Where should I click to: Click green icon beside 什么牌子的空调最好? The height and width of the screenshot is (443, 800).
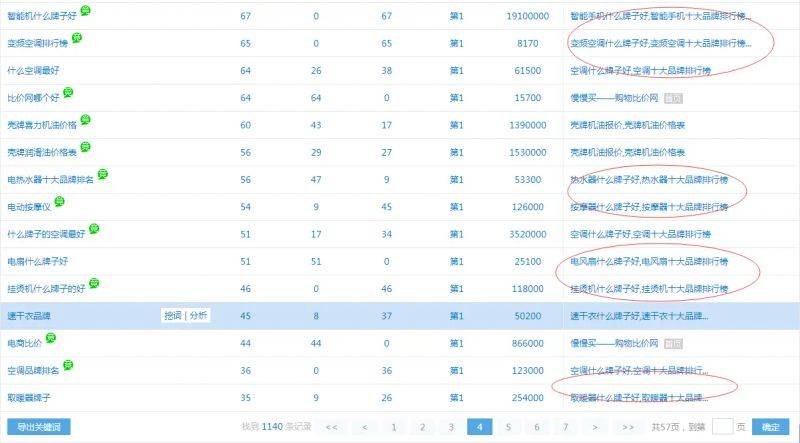(94, 229)
